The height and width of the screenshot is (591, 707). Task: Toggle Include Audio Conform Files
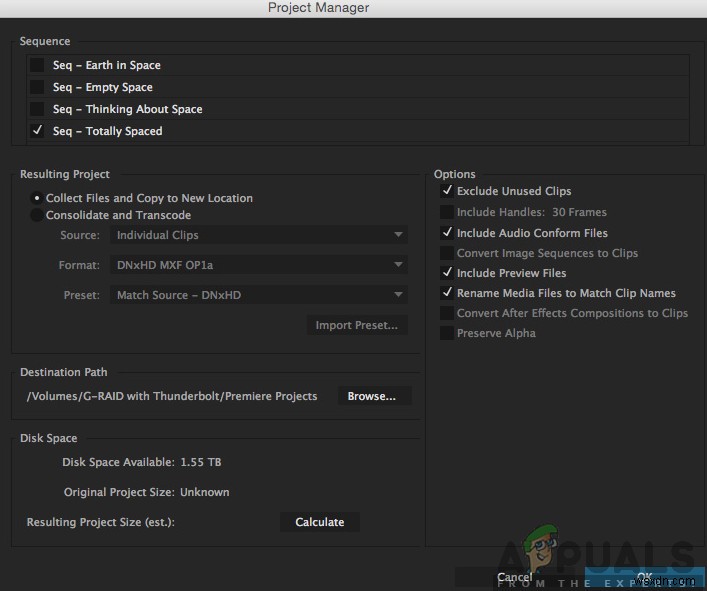point(447,233)
